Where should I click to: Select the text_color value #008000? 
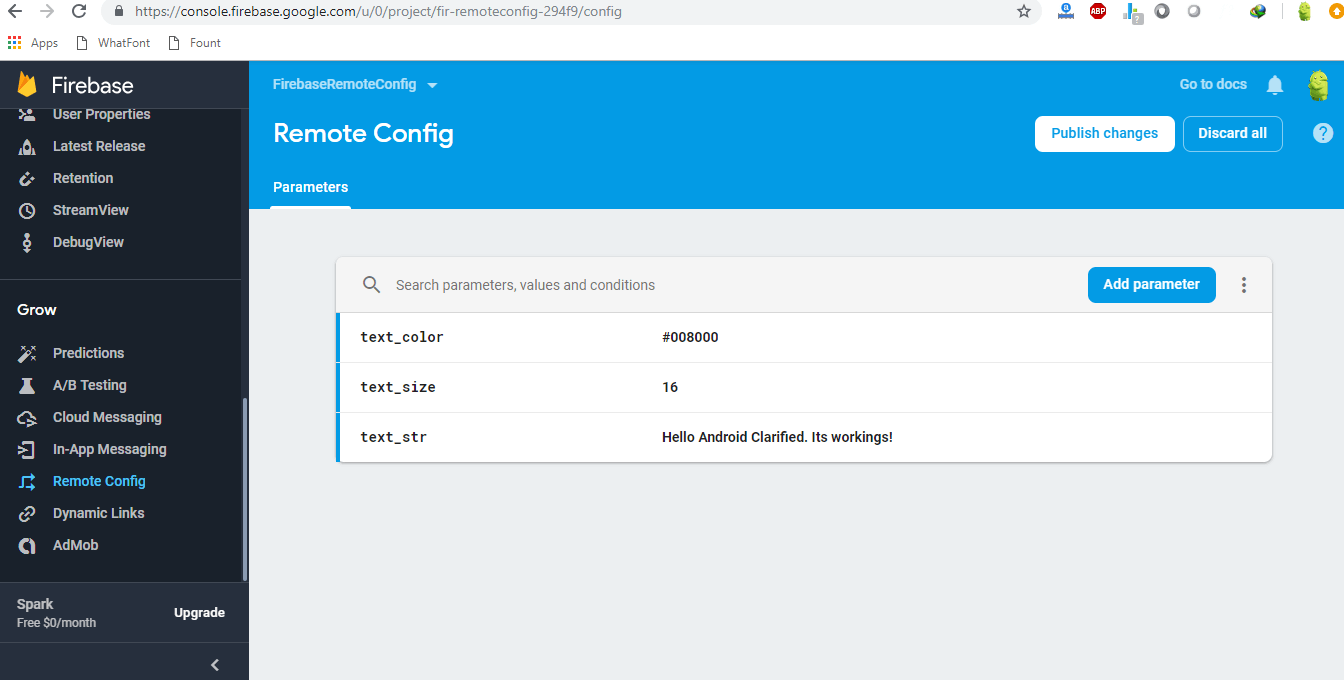click(x=690, y=337)
